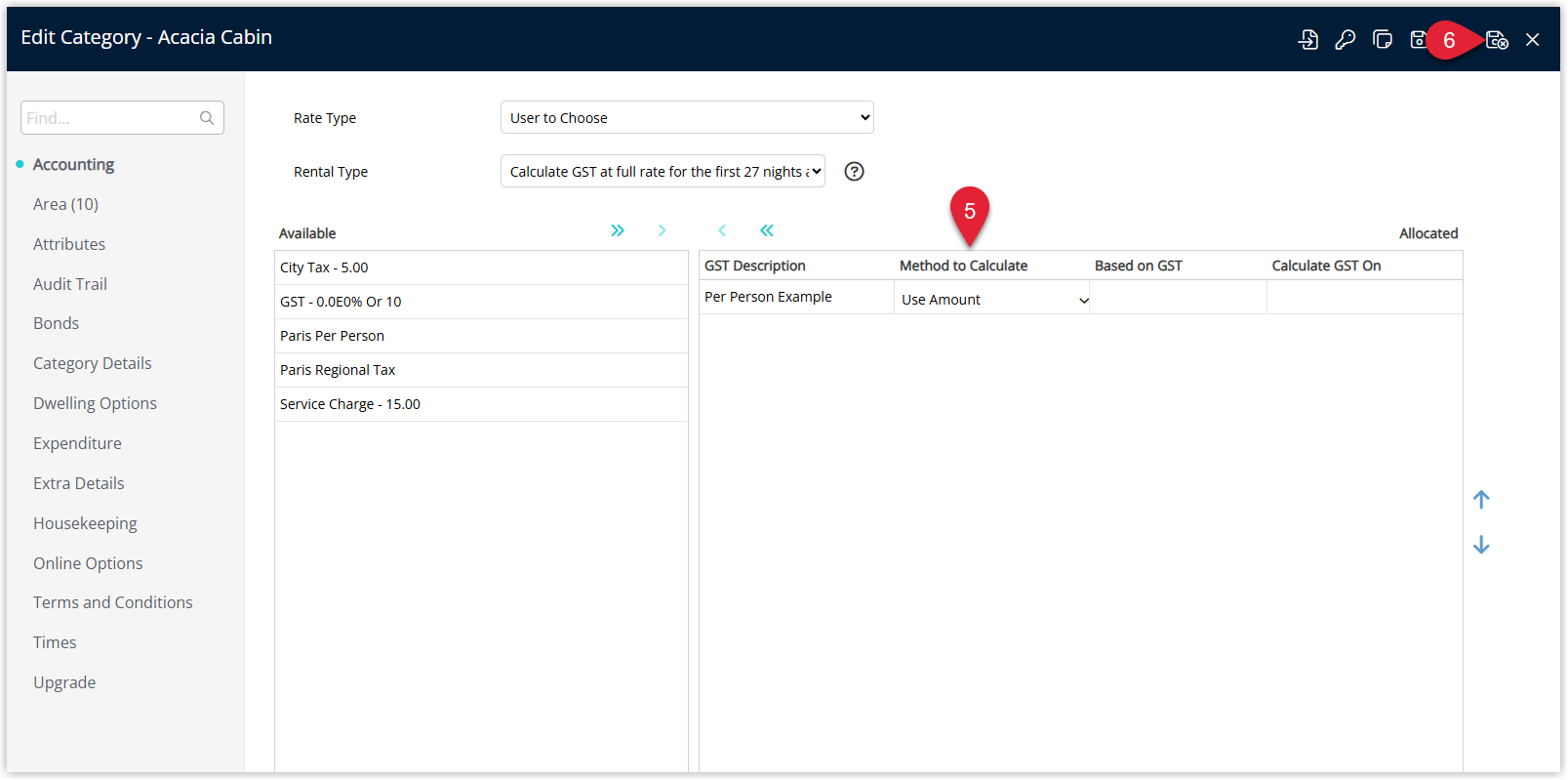Select Paris Regional Tax row

[x=481, y=370]
